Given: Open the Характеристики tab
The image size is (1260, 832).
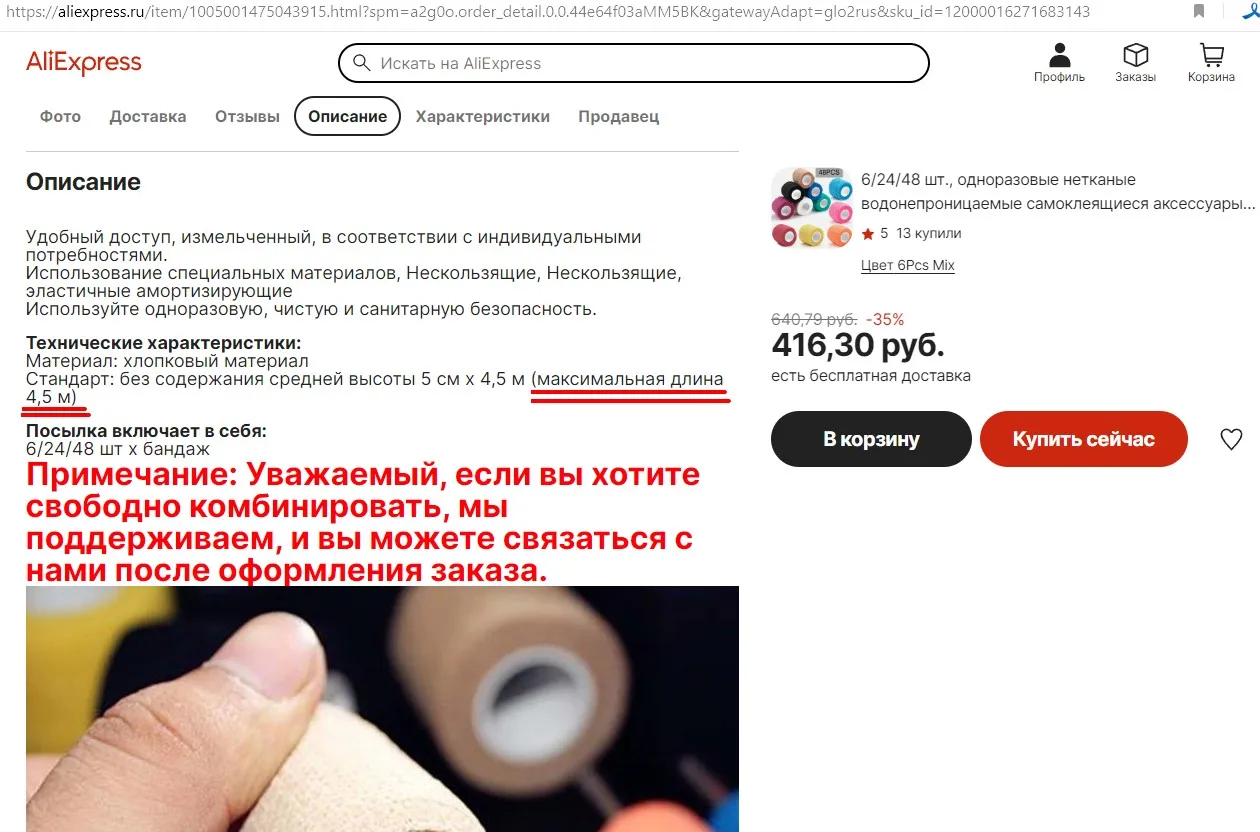Looking at the screenshot, I should (x=483, y=116).
